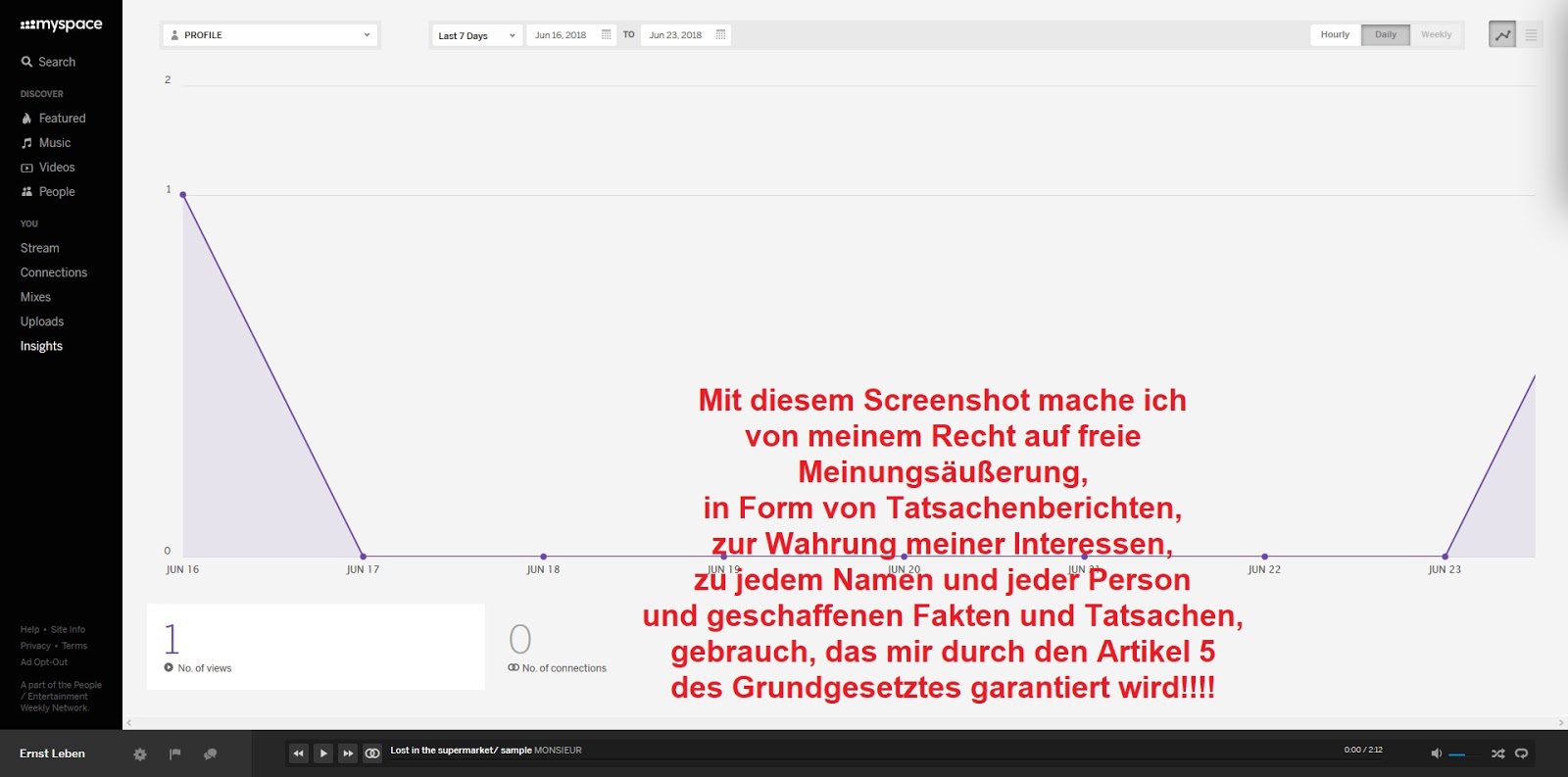Select Daily granularity
The width and height of the screenshot is (1568, 777).
[x=1386, y=34]
